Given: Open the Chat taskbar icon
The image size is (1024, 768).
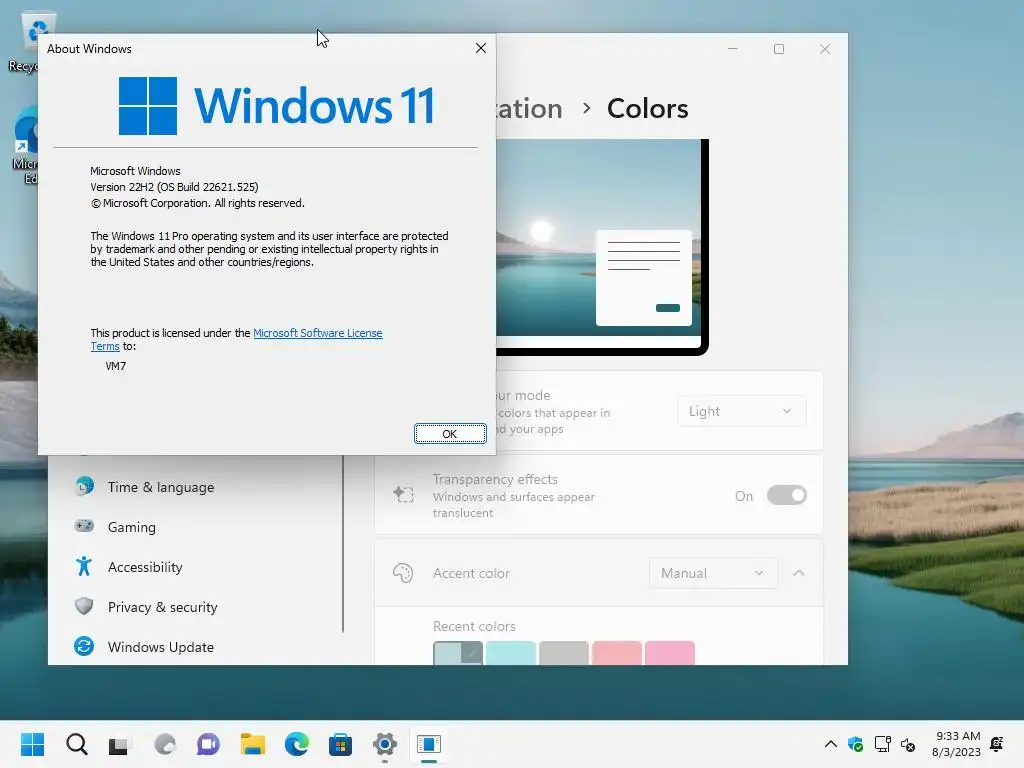Looking at the screenshot, I should 208,744.
